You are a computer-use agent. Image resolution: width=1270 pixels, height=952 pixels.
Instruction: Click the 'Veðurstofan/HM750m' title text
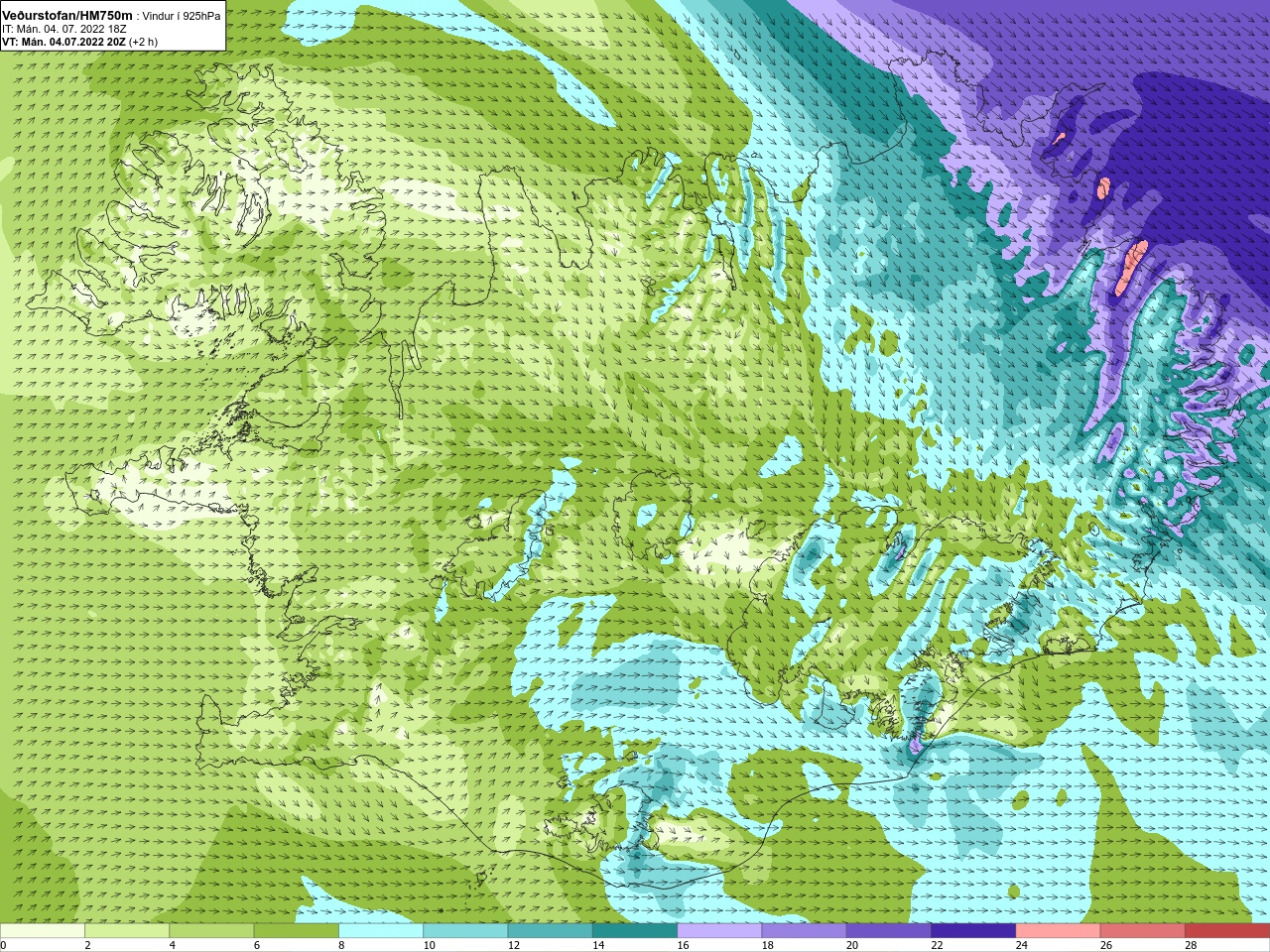[67, 16]
